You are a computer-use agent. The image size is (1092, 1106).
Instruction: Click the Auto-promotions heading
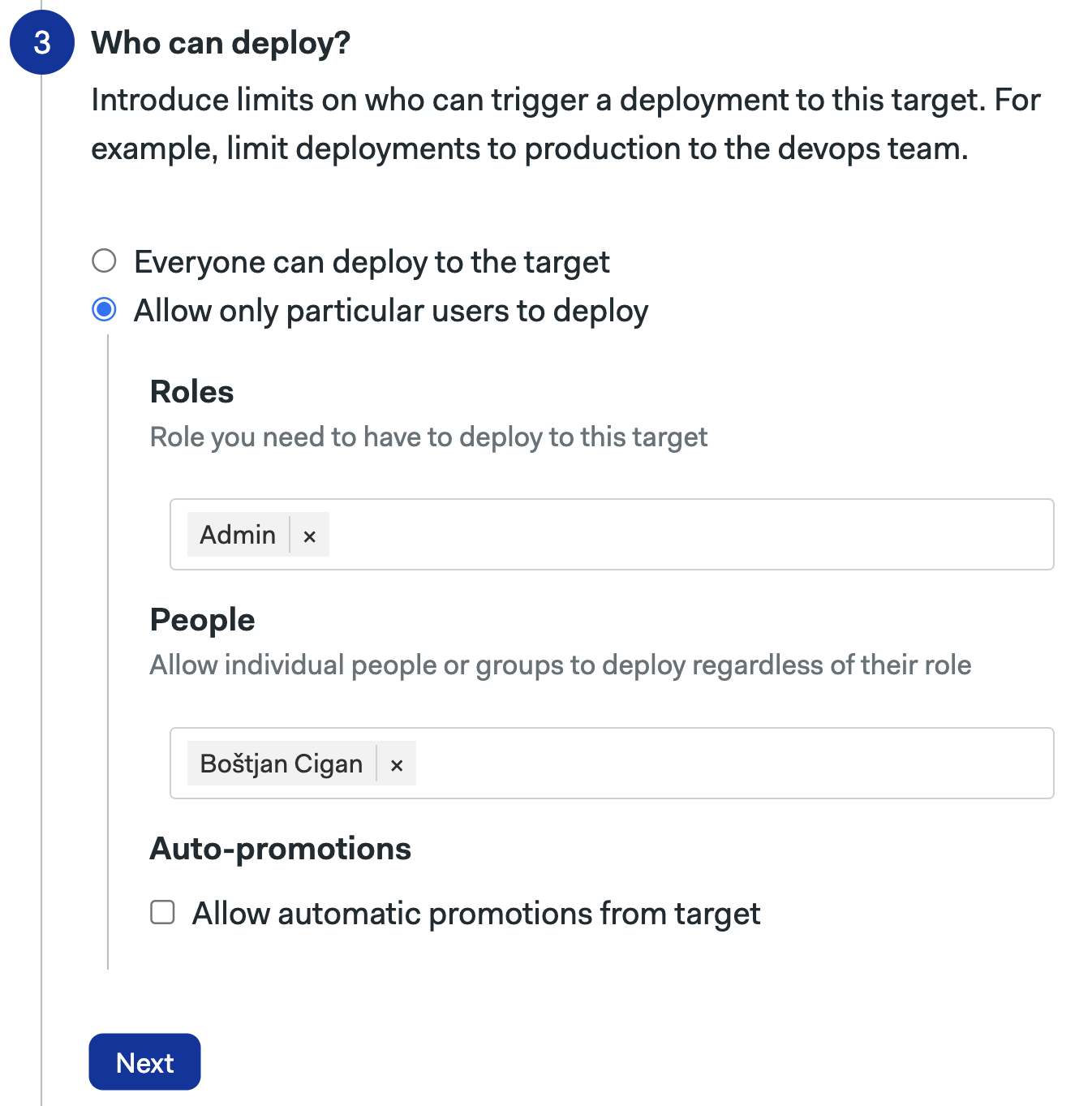point(281,848)
